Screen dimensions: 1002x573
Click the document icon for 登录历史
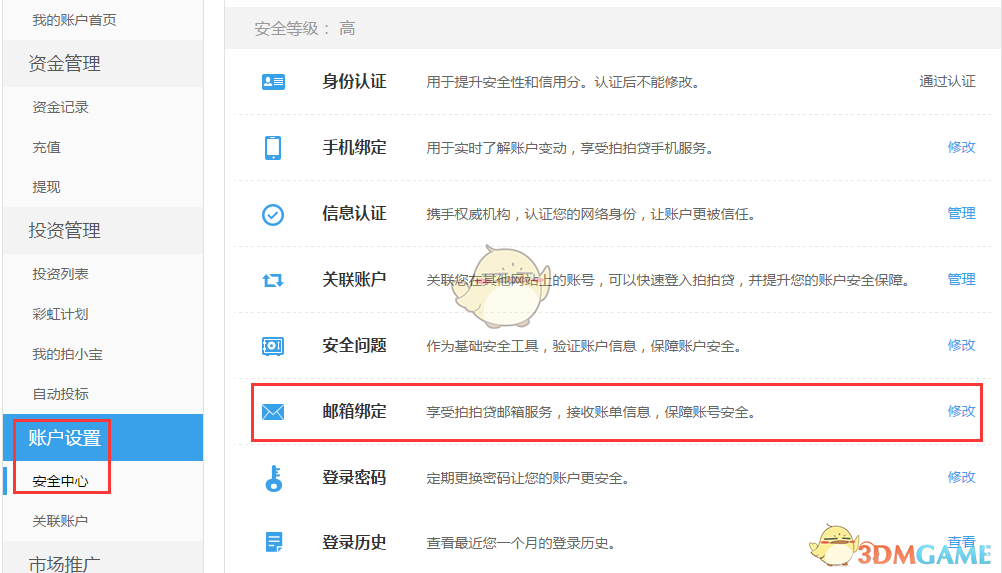point(273,543)
